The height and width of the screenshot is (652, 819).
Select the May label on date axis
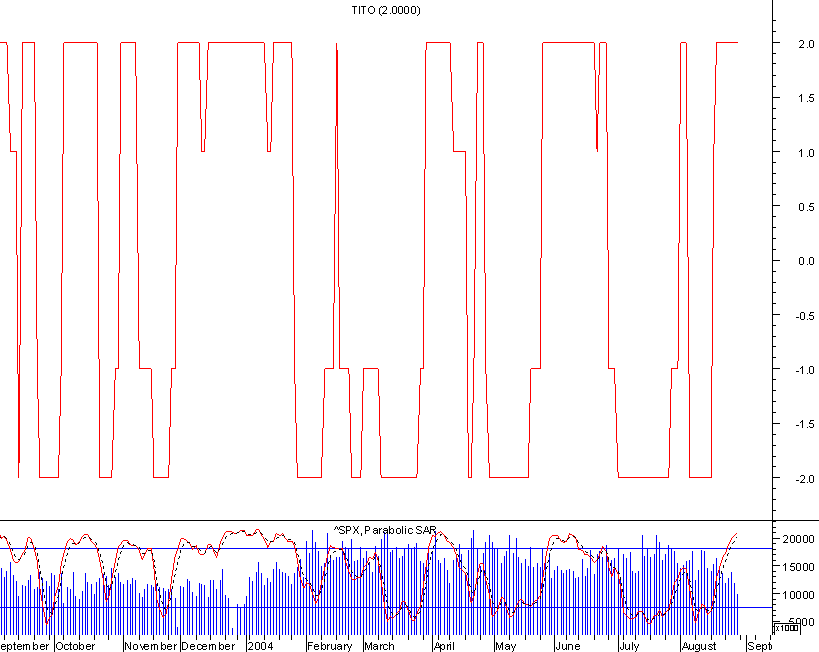[506, 646]
